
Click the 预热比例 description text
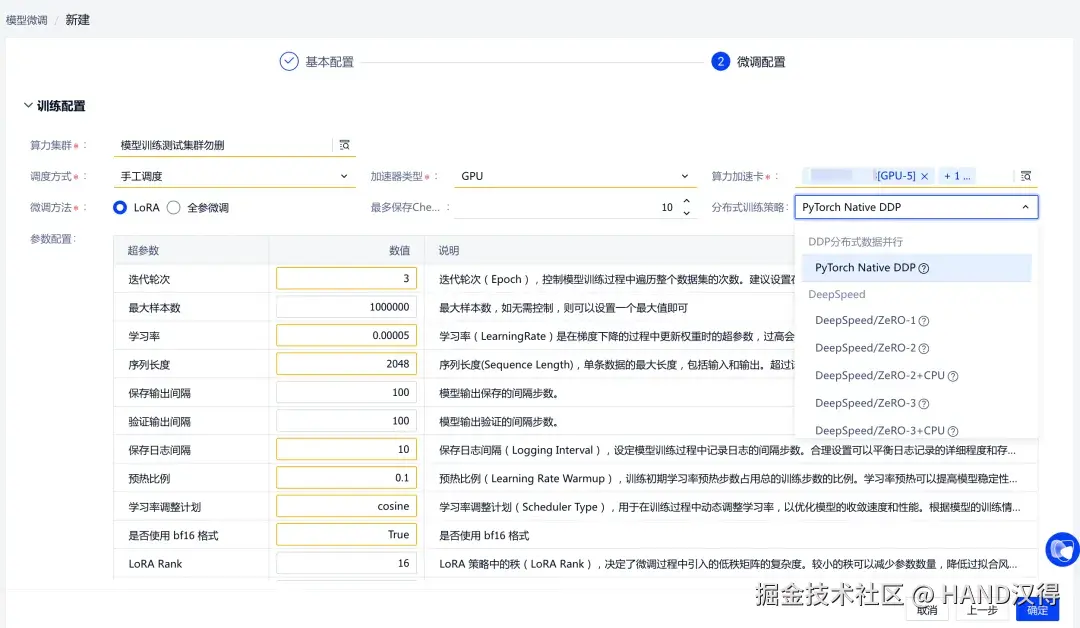[x=728, y=479]
